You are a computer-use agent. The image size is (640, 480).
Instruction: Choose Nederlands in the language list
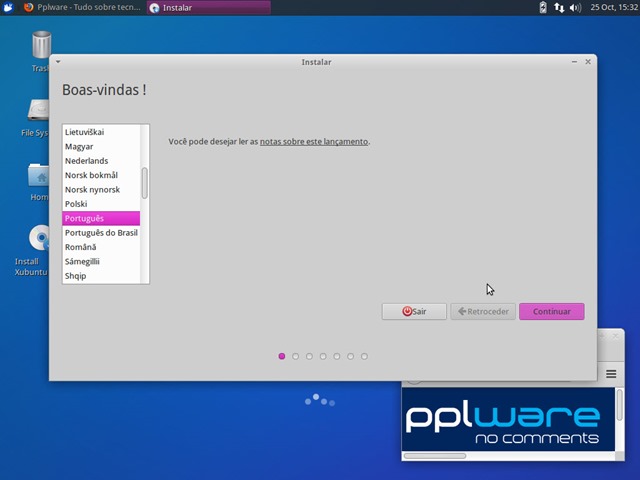tap(101, 161)
